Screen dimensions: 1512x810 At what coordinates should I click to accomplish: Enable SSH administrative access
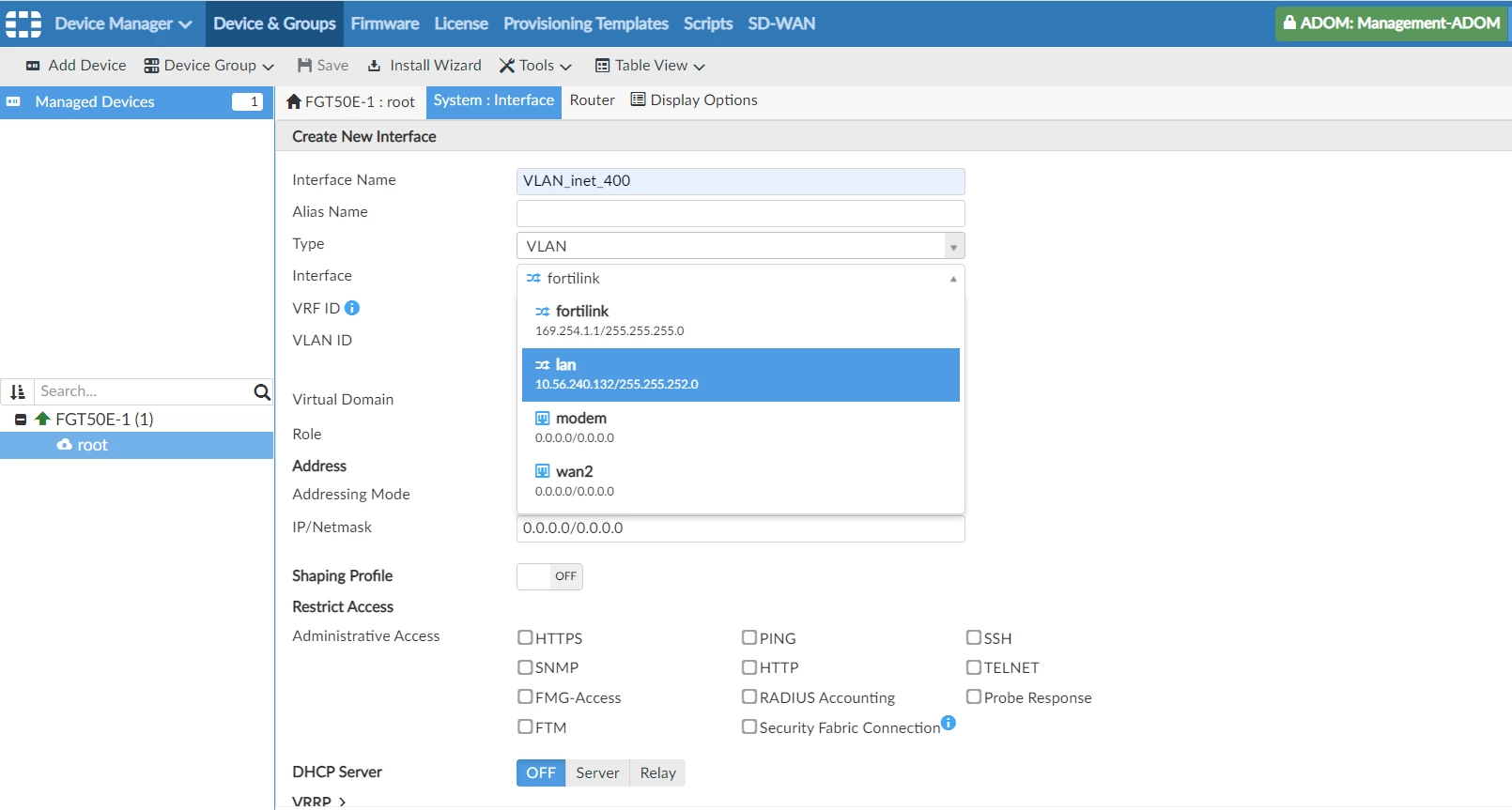[974, 637]
